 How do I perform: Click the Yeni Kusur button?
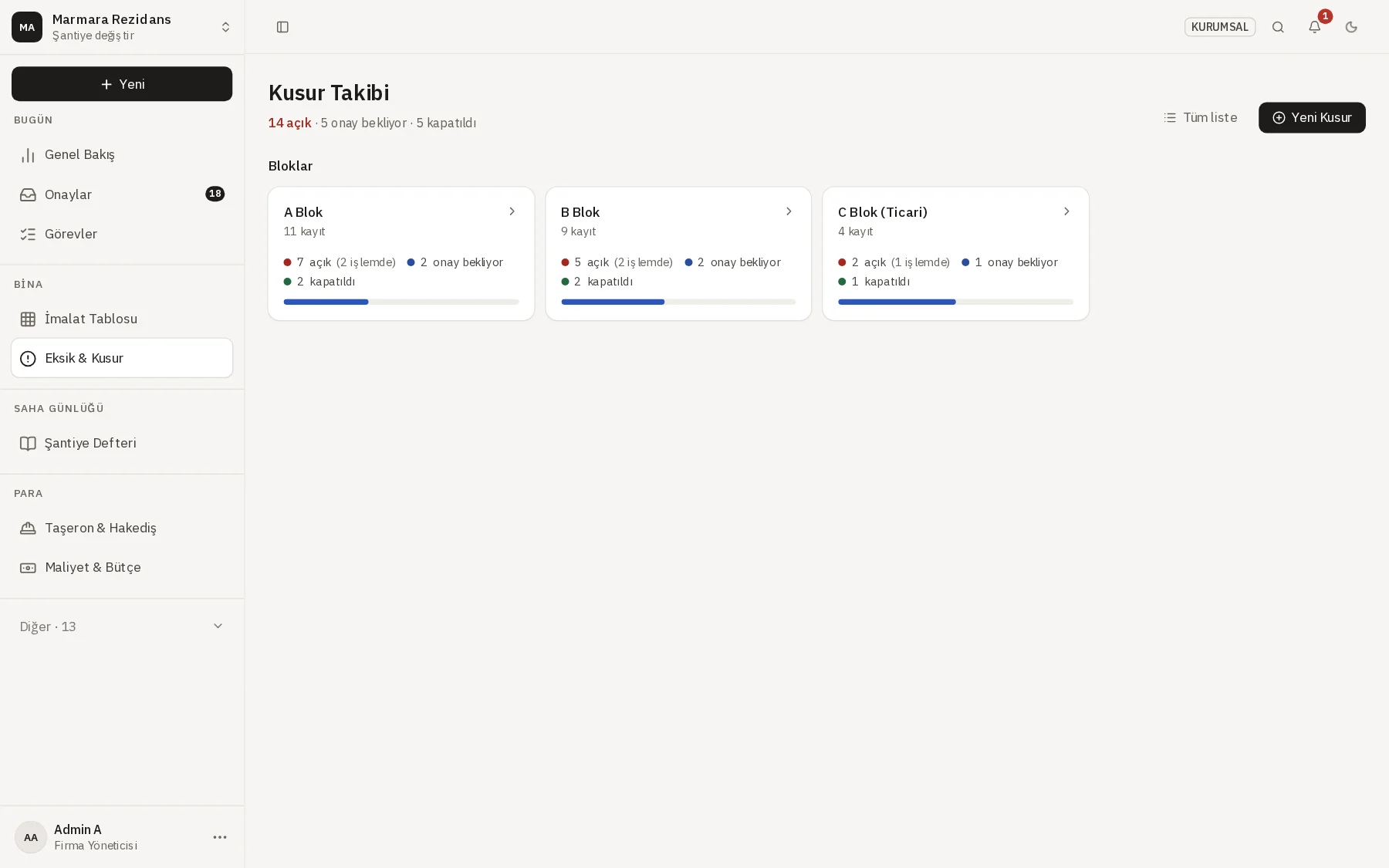coord(1312,117)
